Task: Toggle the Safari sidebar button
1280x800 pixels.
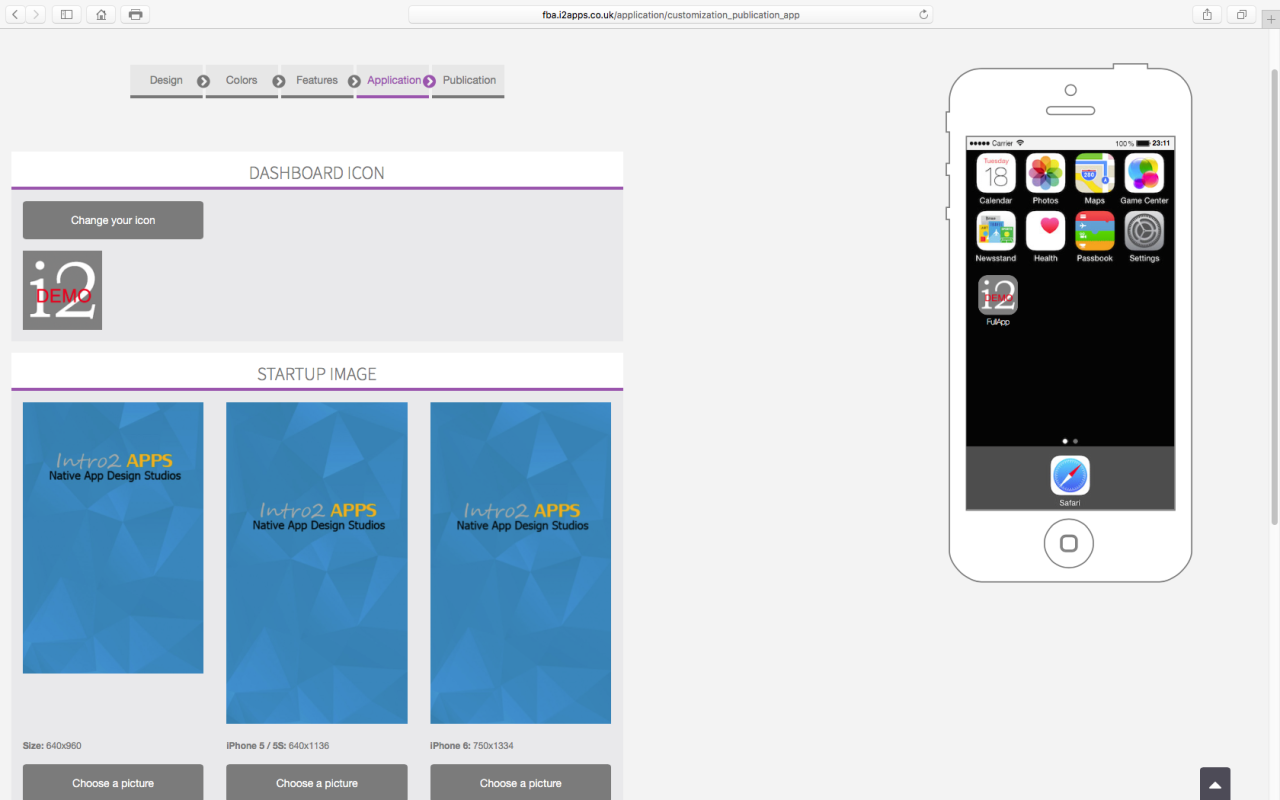Action: [66, 14]
